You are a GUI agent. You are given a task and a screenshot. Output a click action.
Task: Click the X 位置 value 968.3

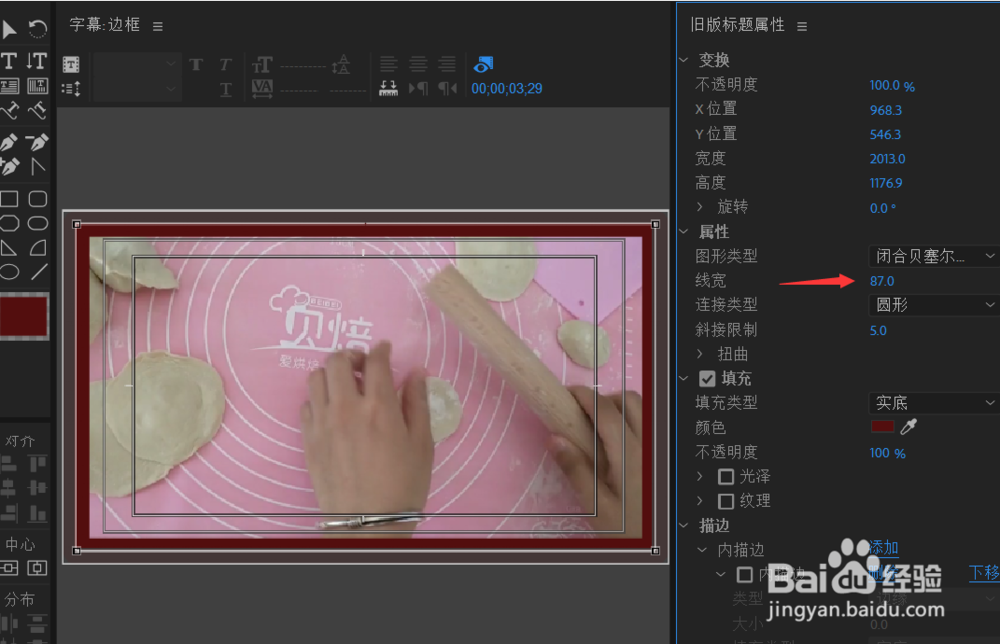886,110
